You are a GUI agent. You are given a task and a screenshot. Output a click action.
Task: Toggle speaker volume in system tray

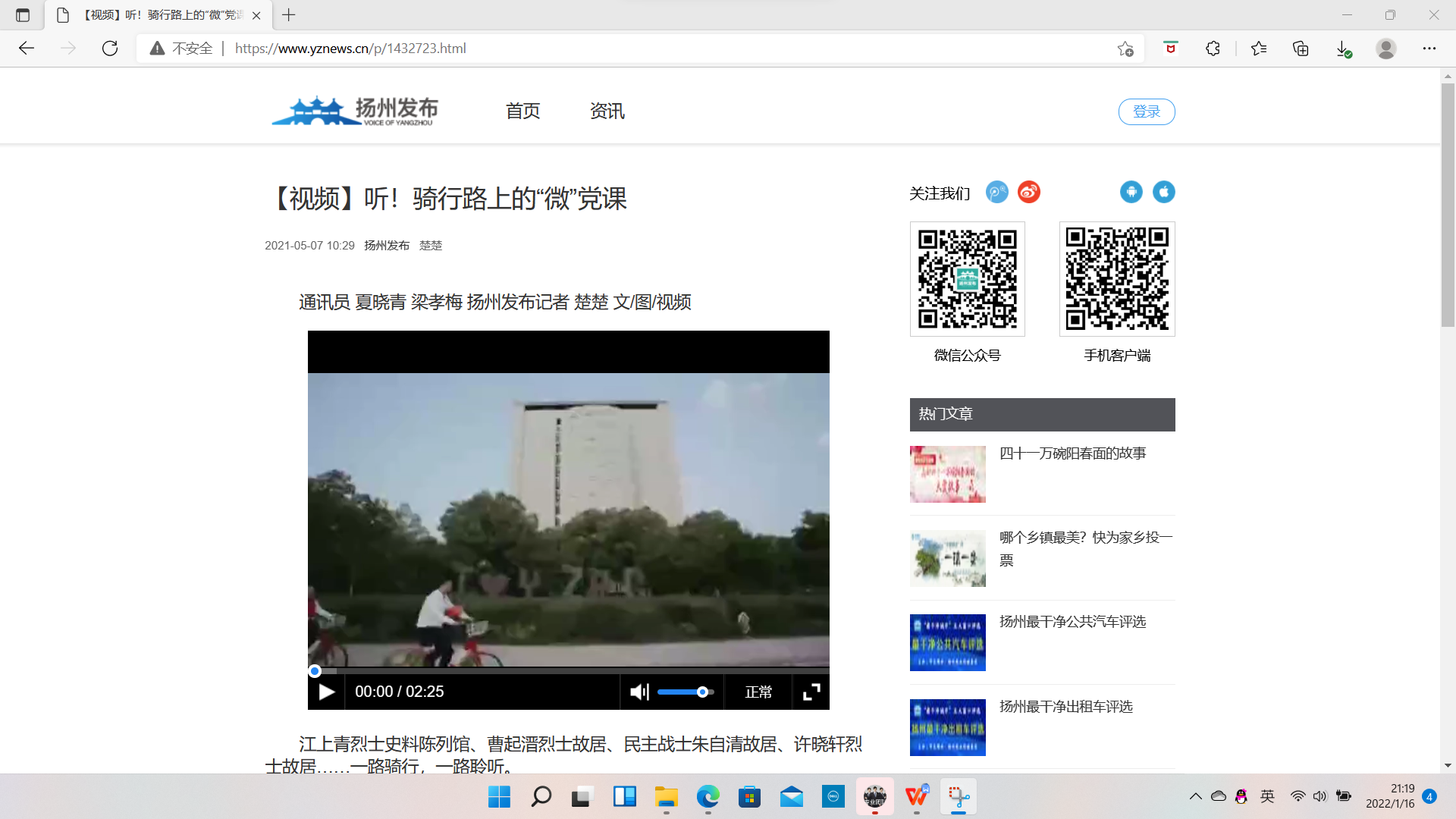pyautogui.click(x=1320, y=795)
